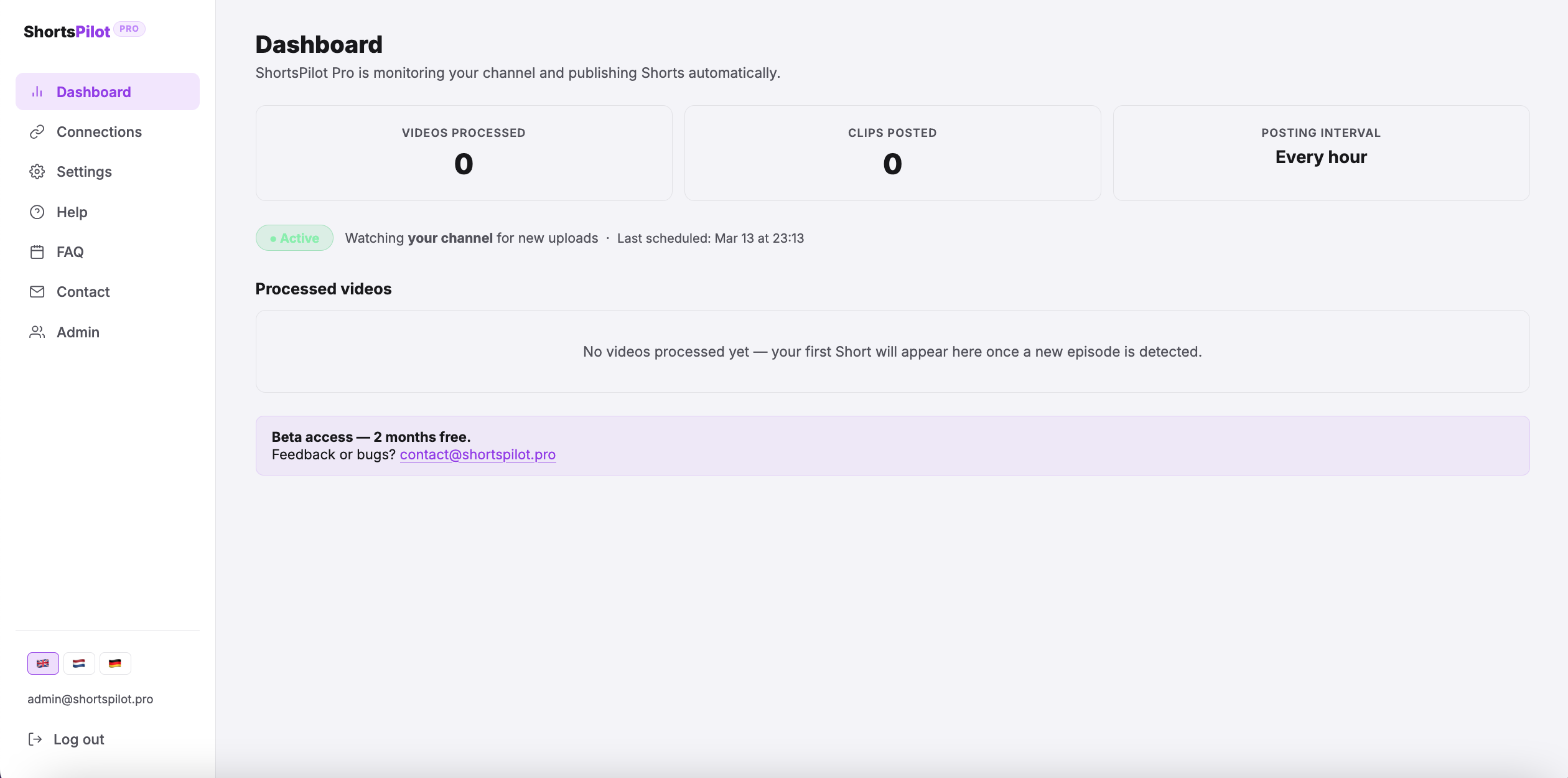Open the Dashboard menu entry
1568x778 pixels.
(93, 91)
